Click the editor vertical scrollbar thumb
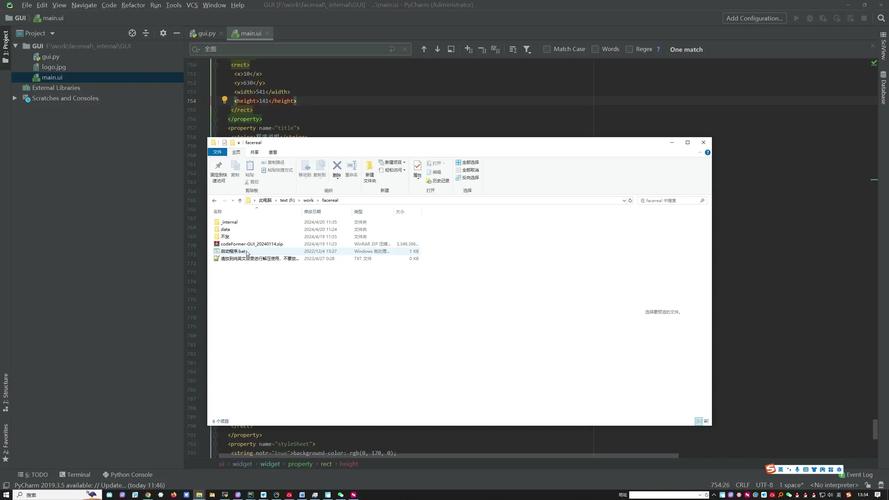889x500 pixels. [x=875, y=429]
